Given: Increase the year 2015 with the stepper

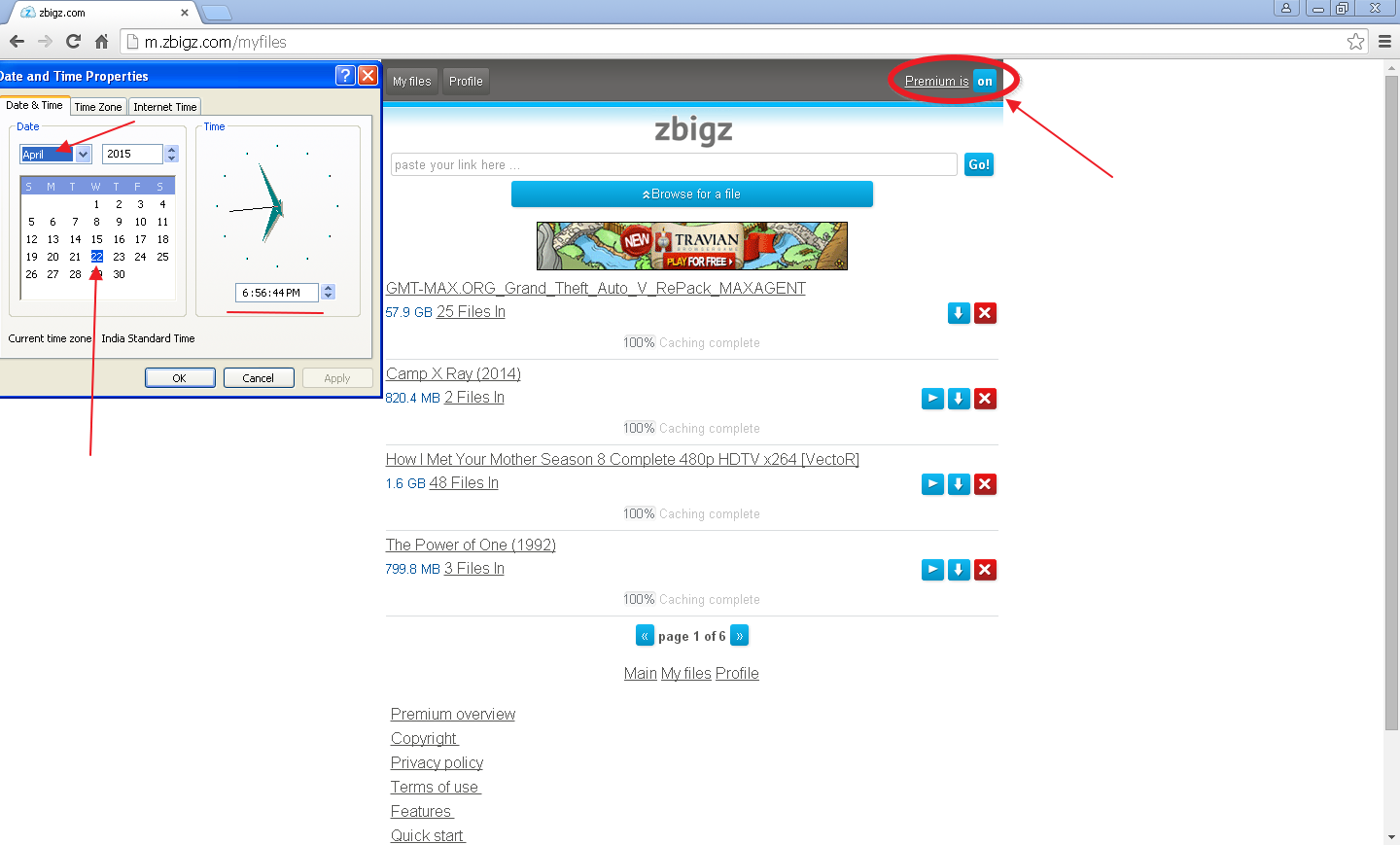Looking at the screenshot, I should coord(172,150).
